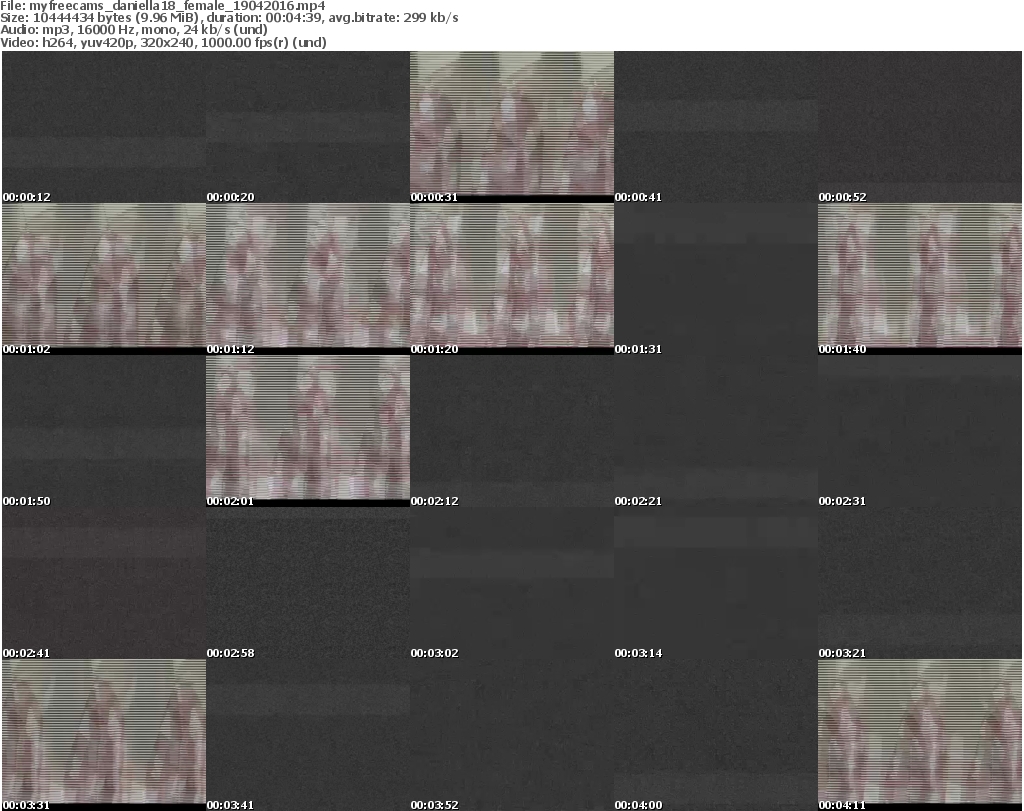Select the thumbnail frame stamped 00:00:12
The width and height of the screenshot is (1024, 811).
pyautogui.click(x=104, y=127)
